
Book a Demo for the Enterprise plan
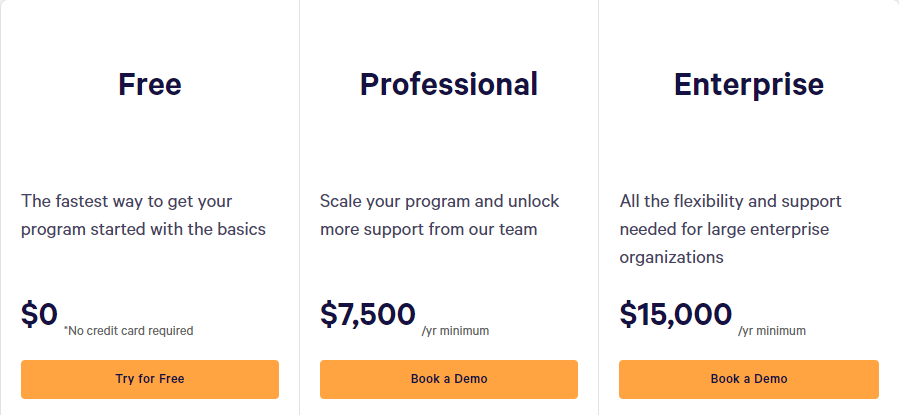pos(749,379)
